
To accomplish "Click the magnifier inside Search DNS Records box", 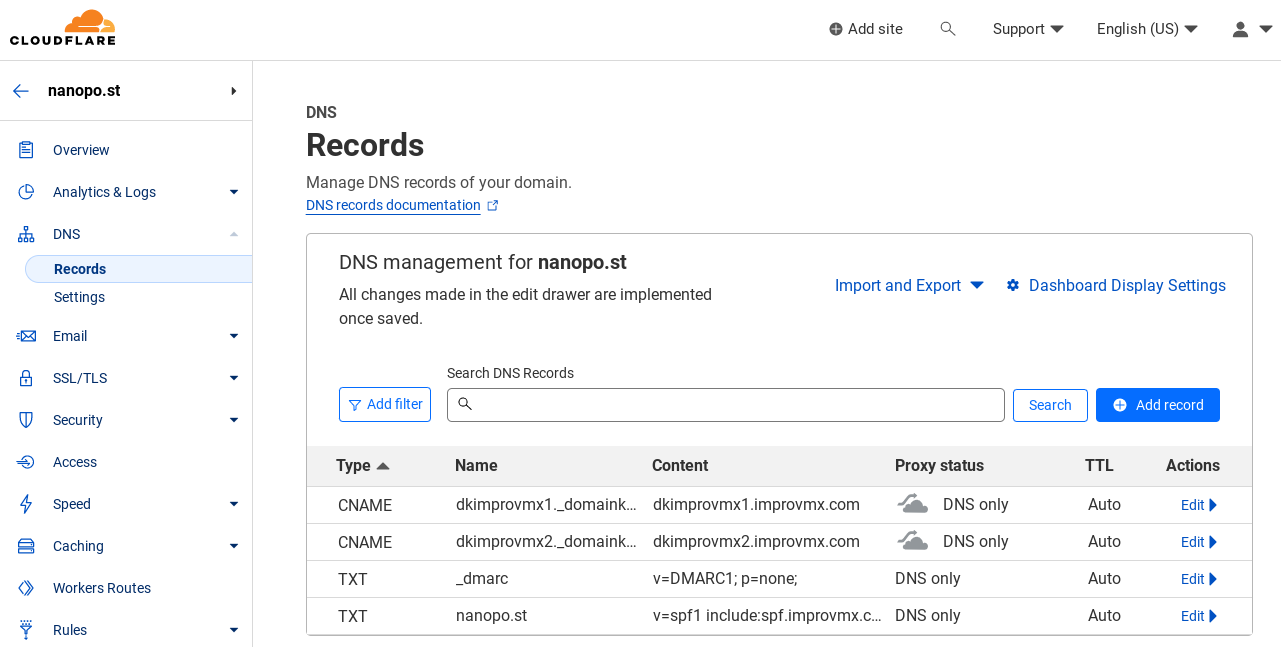I will 465,404.
